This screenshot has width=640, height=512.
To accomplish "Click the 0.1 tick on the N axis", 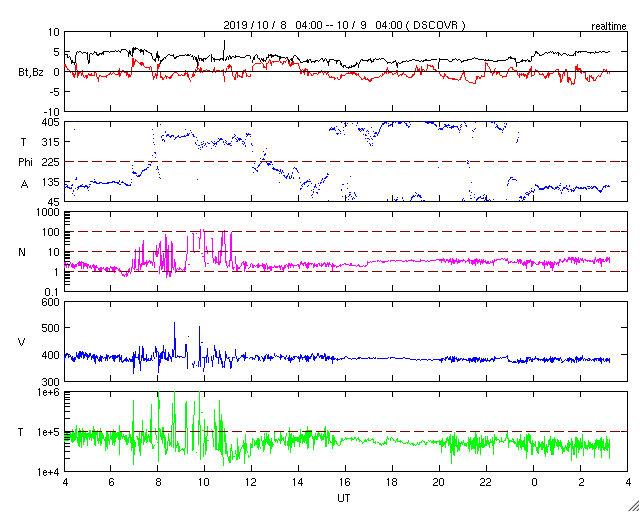I will tap(52, 292).
